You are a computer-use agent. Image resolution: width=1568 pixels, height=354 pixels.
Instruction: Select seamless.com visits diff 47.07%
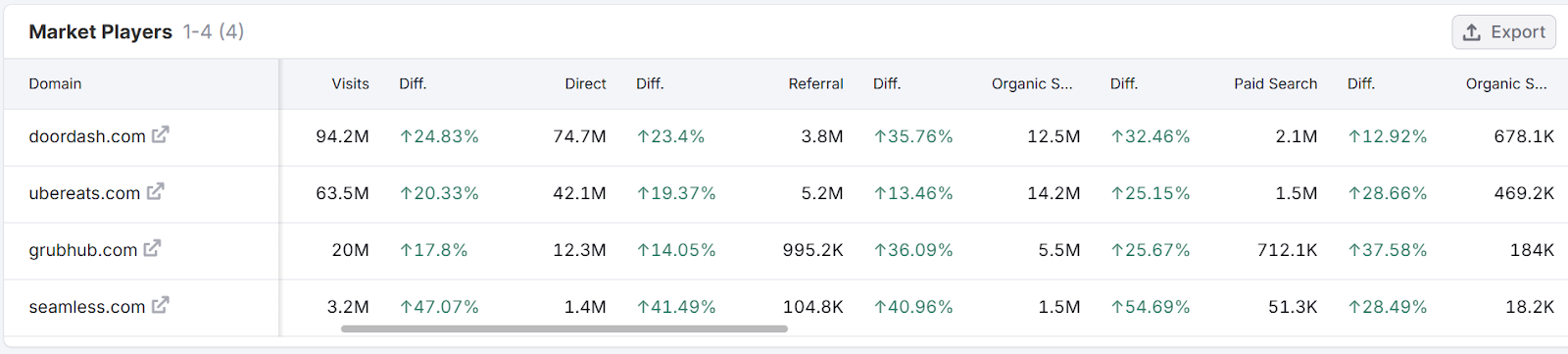tap(439, 307)
